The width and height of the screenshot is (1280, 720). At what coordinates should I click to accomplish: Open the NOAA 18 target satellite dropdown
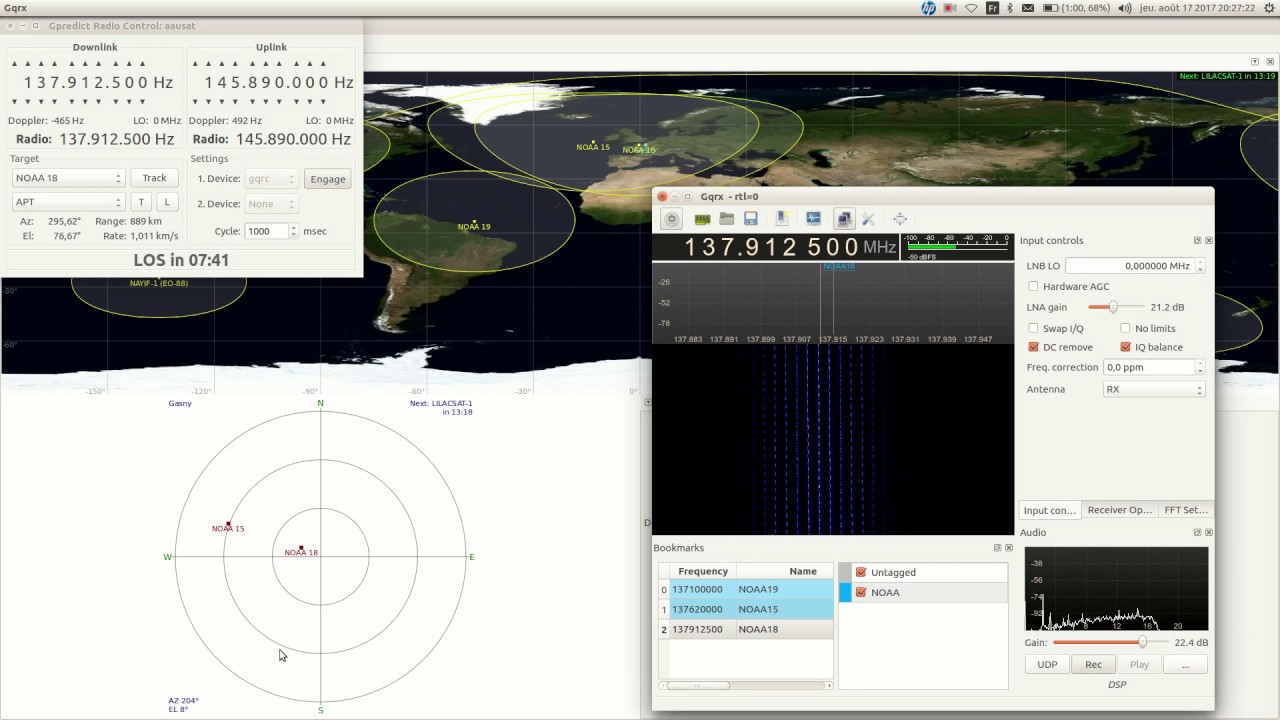68,178
